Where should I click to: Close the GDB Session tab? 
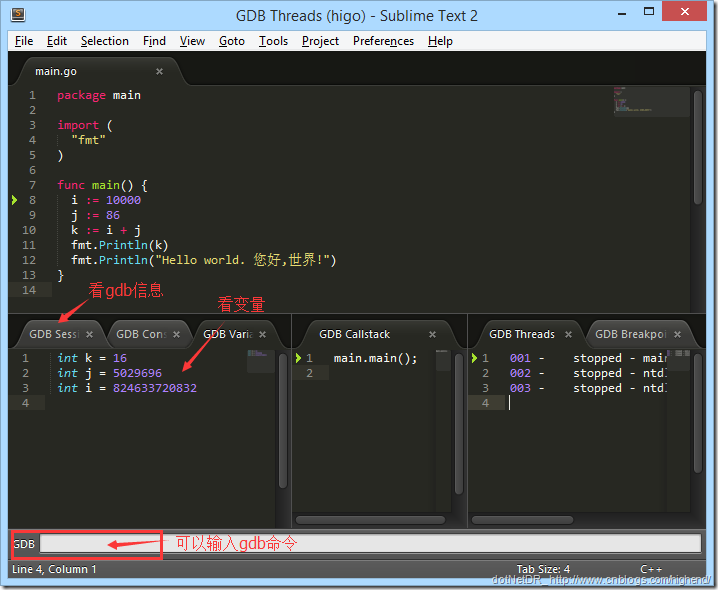pyautogui.click(x=90, y=334)
